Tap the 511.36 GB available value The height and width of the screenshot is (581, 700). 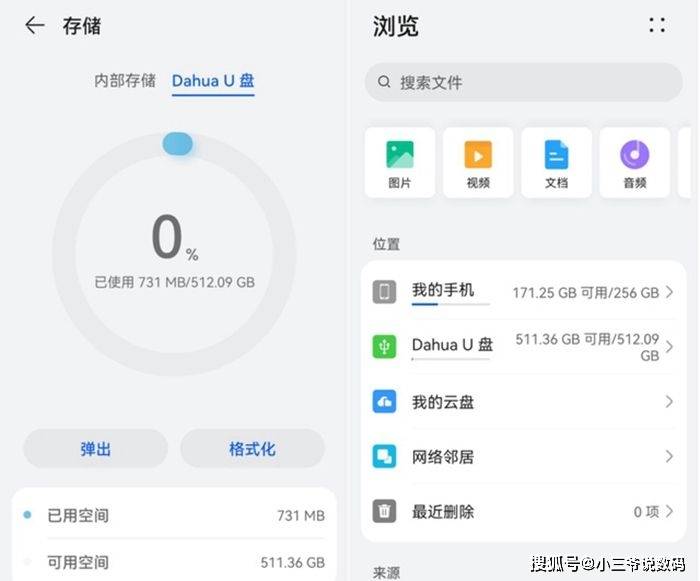tap(293, 562)
